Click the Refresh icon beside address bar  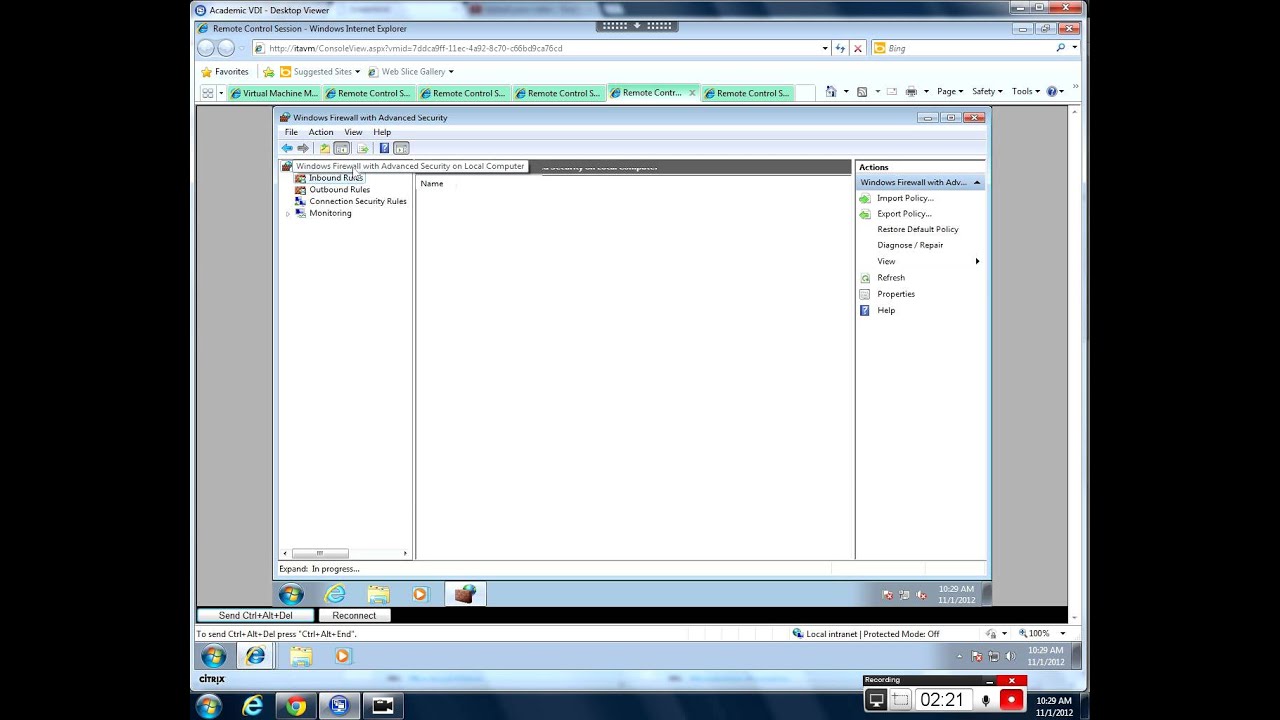pos(841,48)
